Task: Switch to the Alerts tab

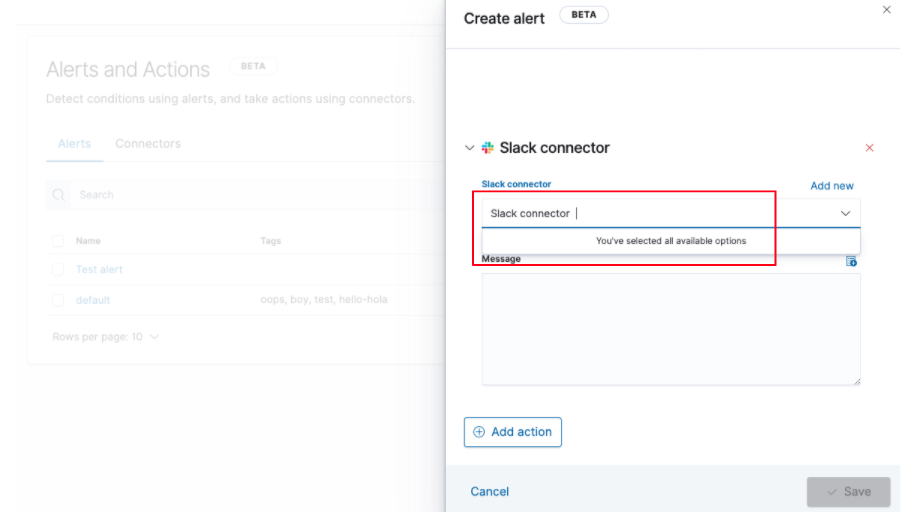Action: click(74, 143)
